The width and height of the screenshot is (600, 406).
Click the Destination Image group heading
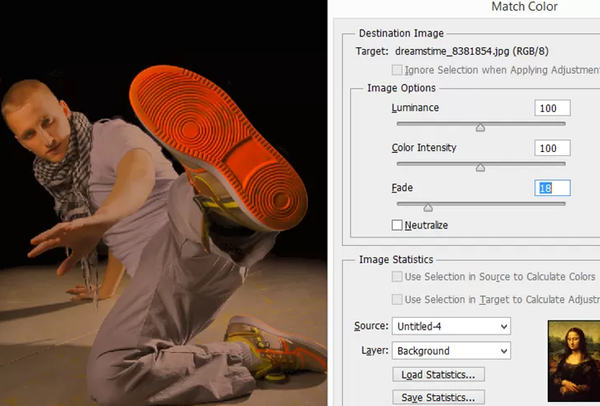[401, 33]
